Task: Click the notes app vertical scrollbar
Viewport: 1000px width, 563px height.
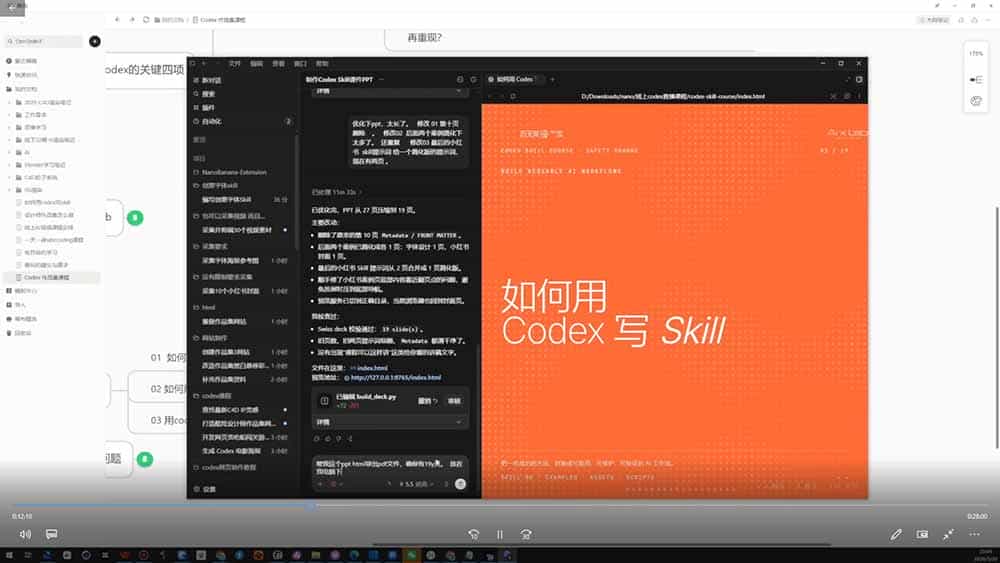Action: point(997,327)
